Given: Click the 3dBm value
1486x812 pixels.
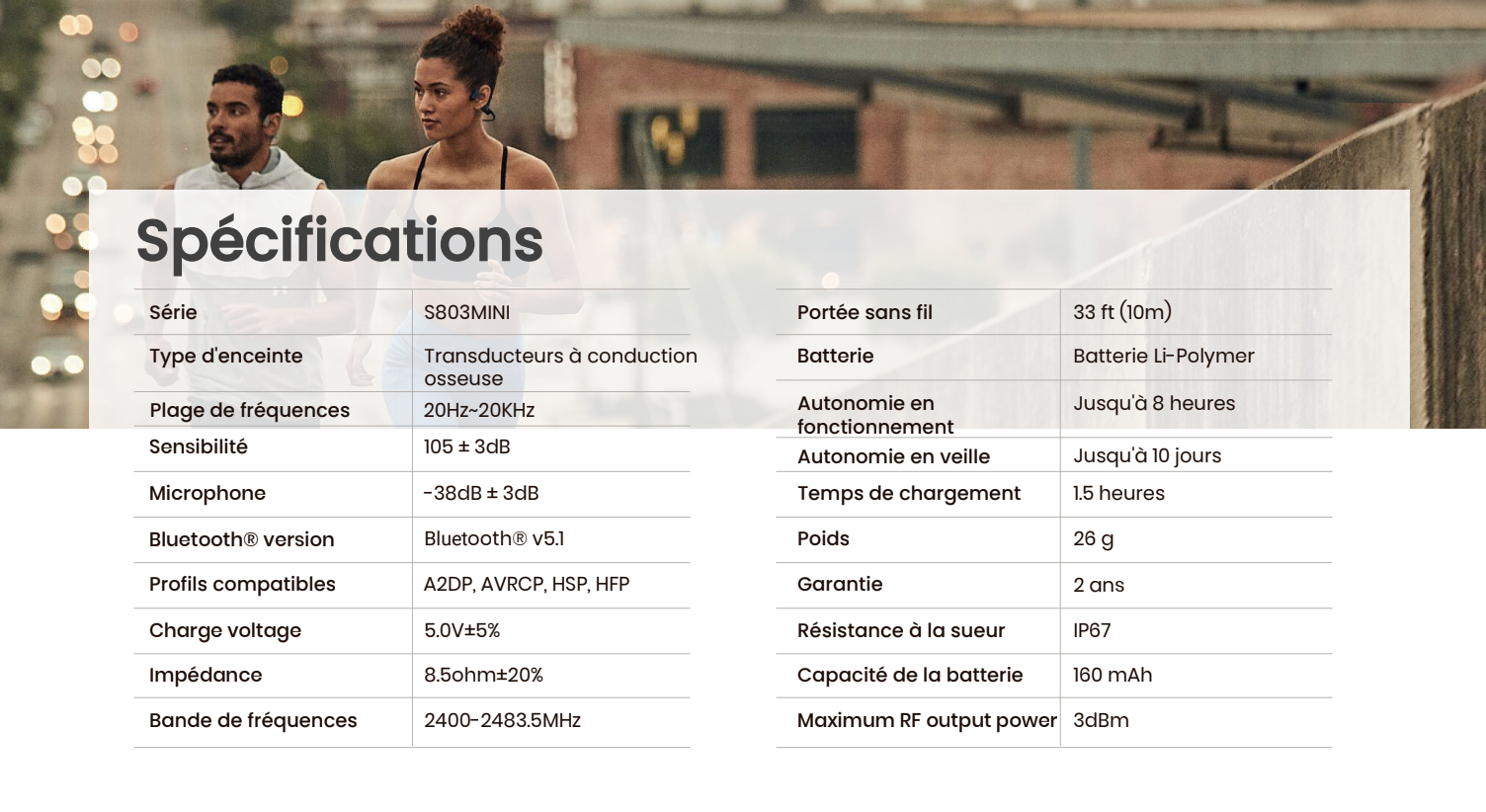Looking at the screenshot, I should click(x=1101, y=720).
